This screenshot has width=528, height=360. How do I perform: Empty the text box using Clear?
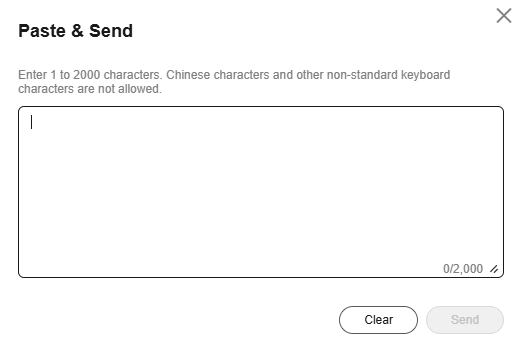click(x=378, y=320)
